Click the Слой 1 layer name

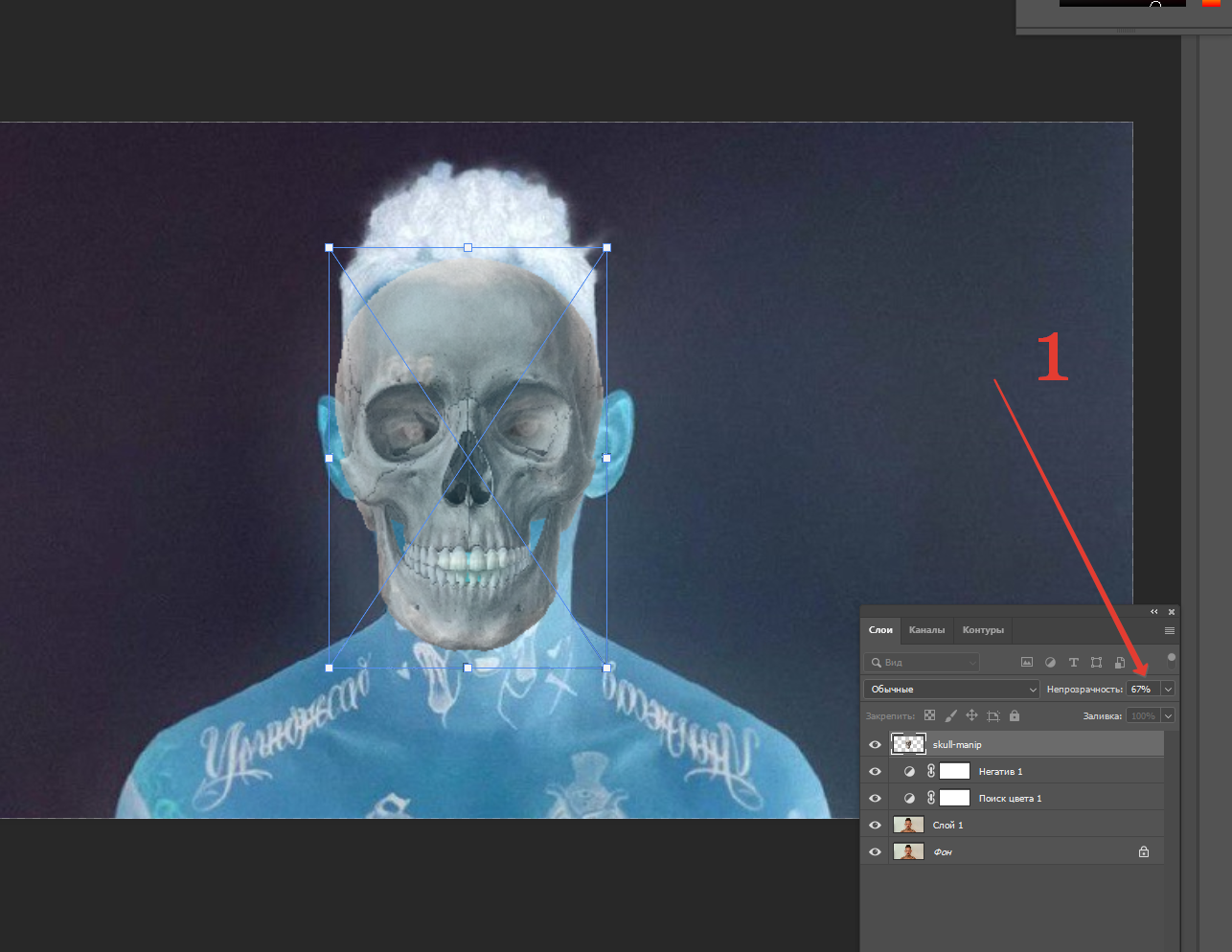pos(947,826)
